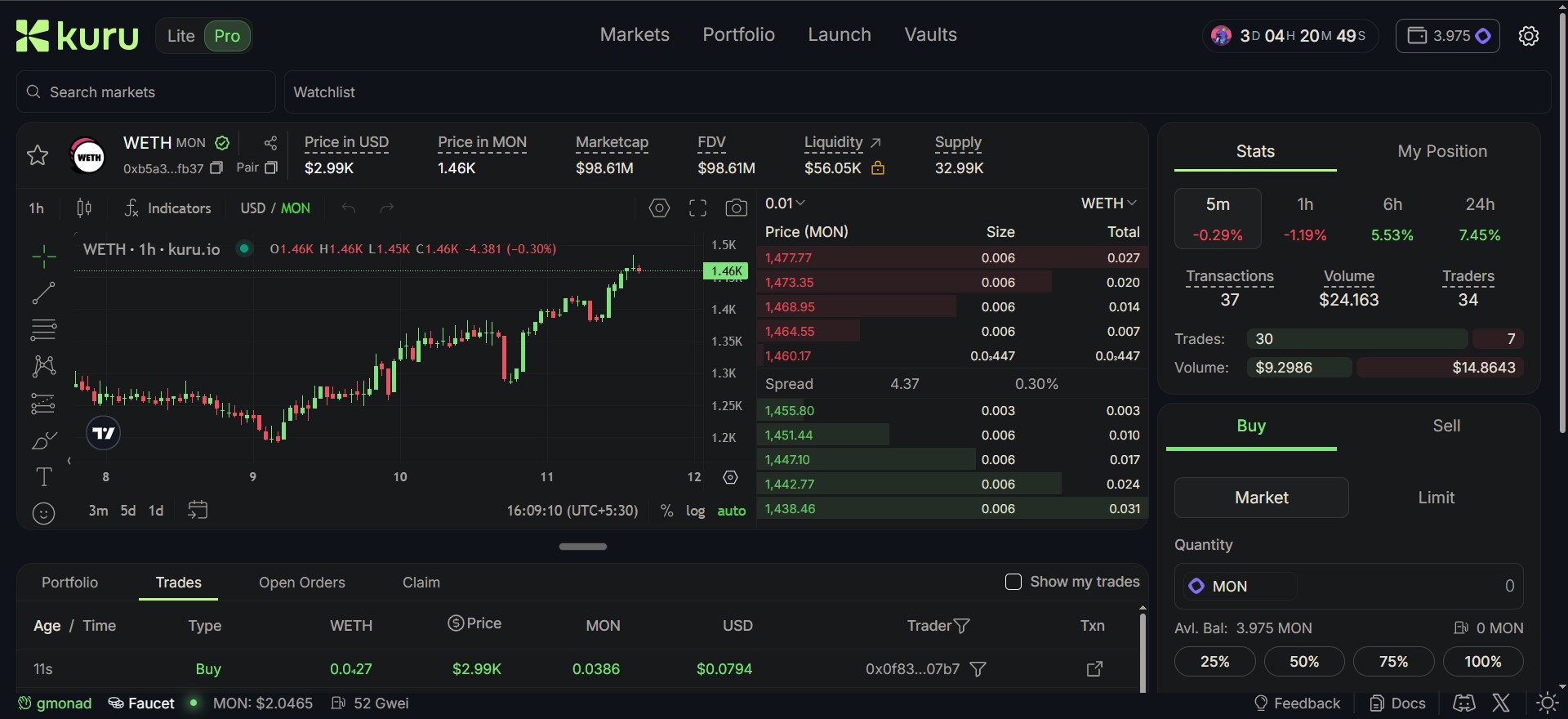This screenshot has width=1568, height=719.
Task: Select the crosshair cursor tool
Action: [x=44, y=257]
